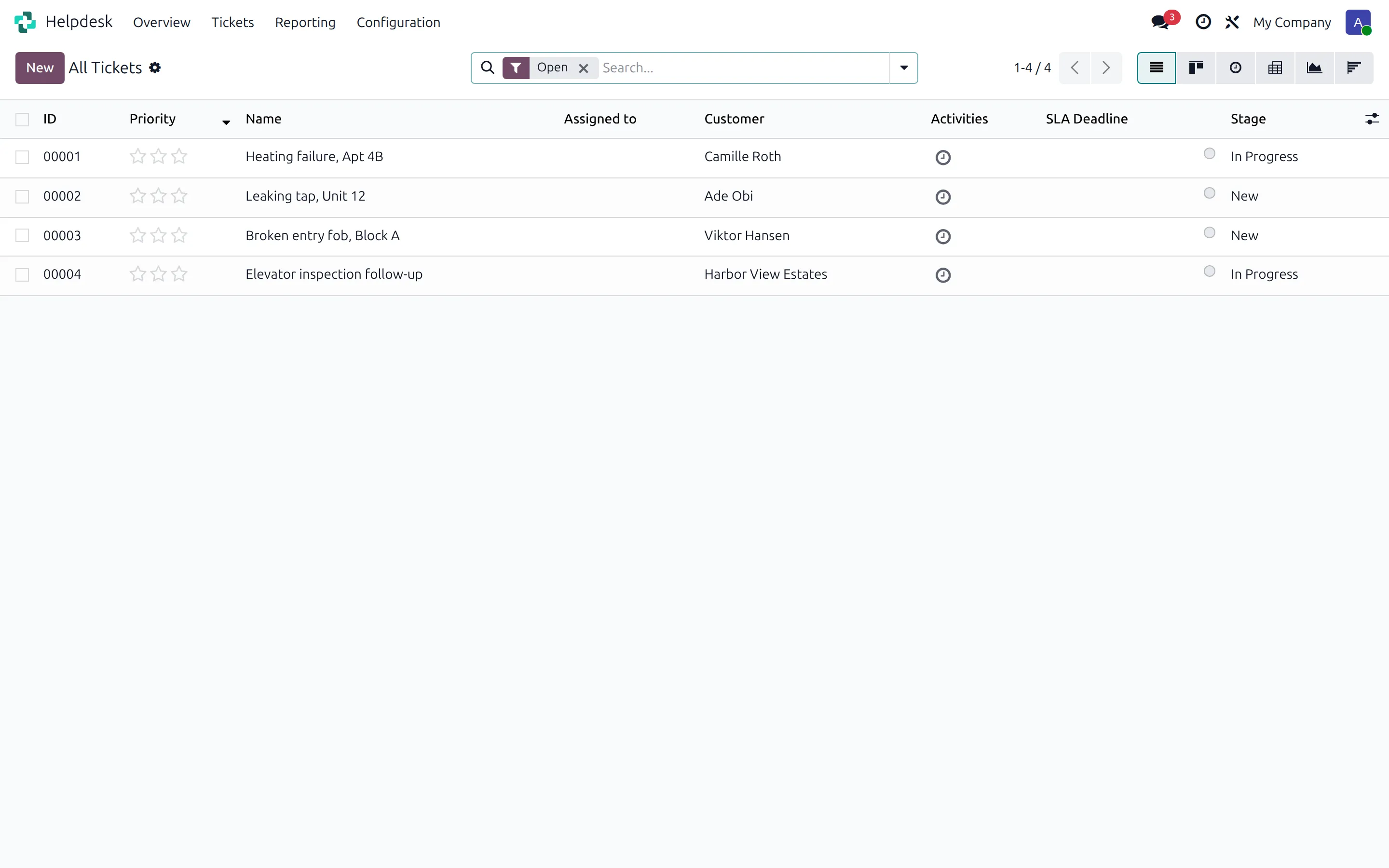Toggle kanban state dot for Elevator inspection ticket
The height and width of the screenshot is (868, 1389).
(1210, 271)
